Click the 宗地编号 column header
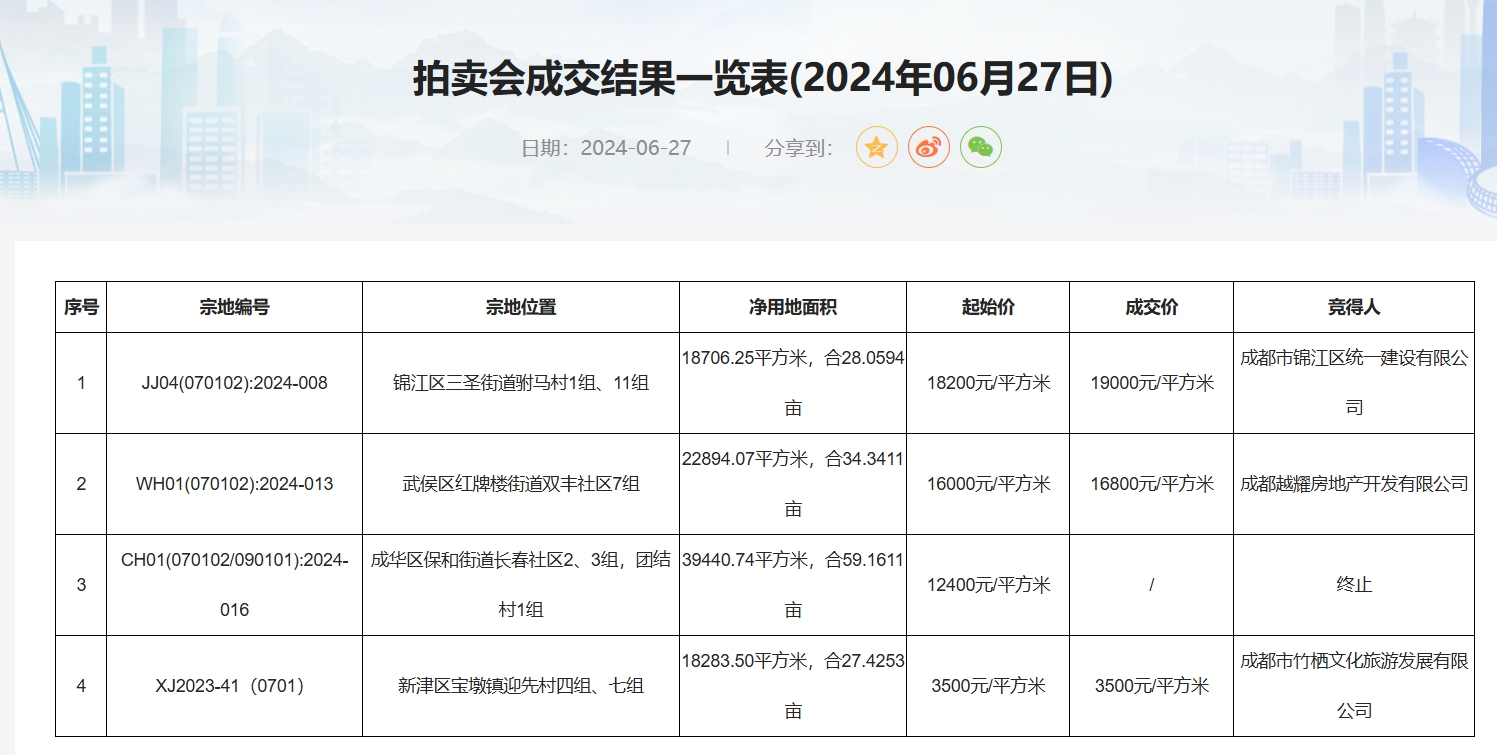 point(234,307)
